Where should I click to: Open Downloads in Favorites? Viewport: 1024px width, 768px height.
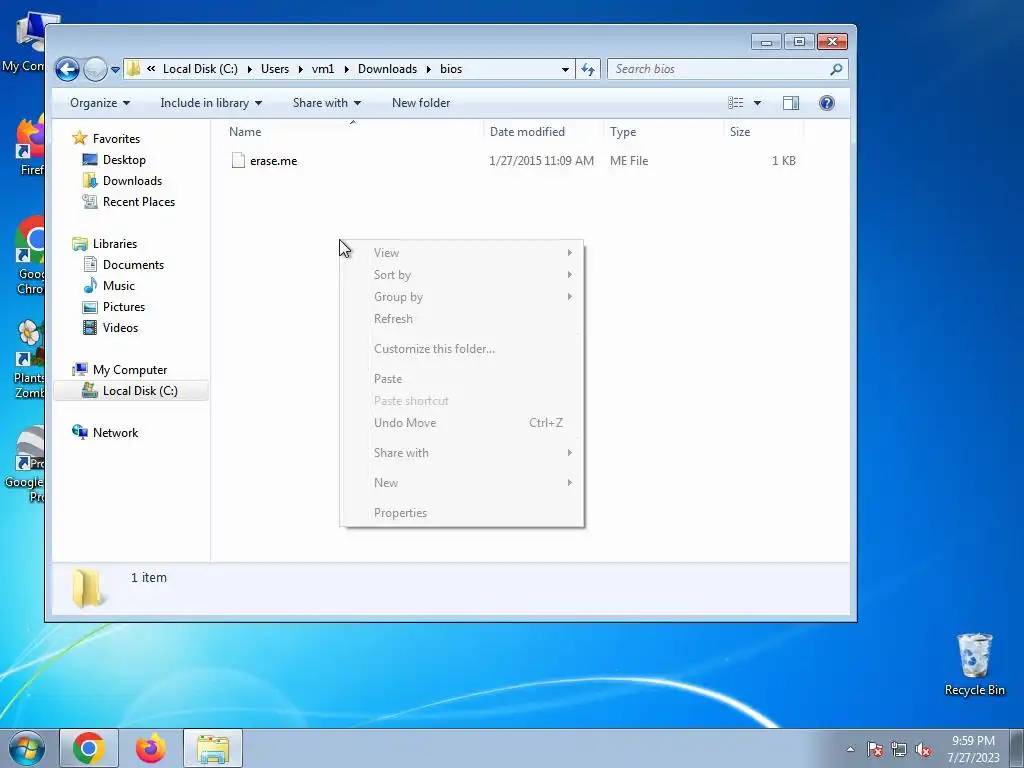[x=132, y=181]
